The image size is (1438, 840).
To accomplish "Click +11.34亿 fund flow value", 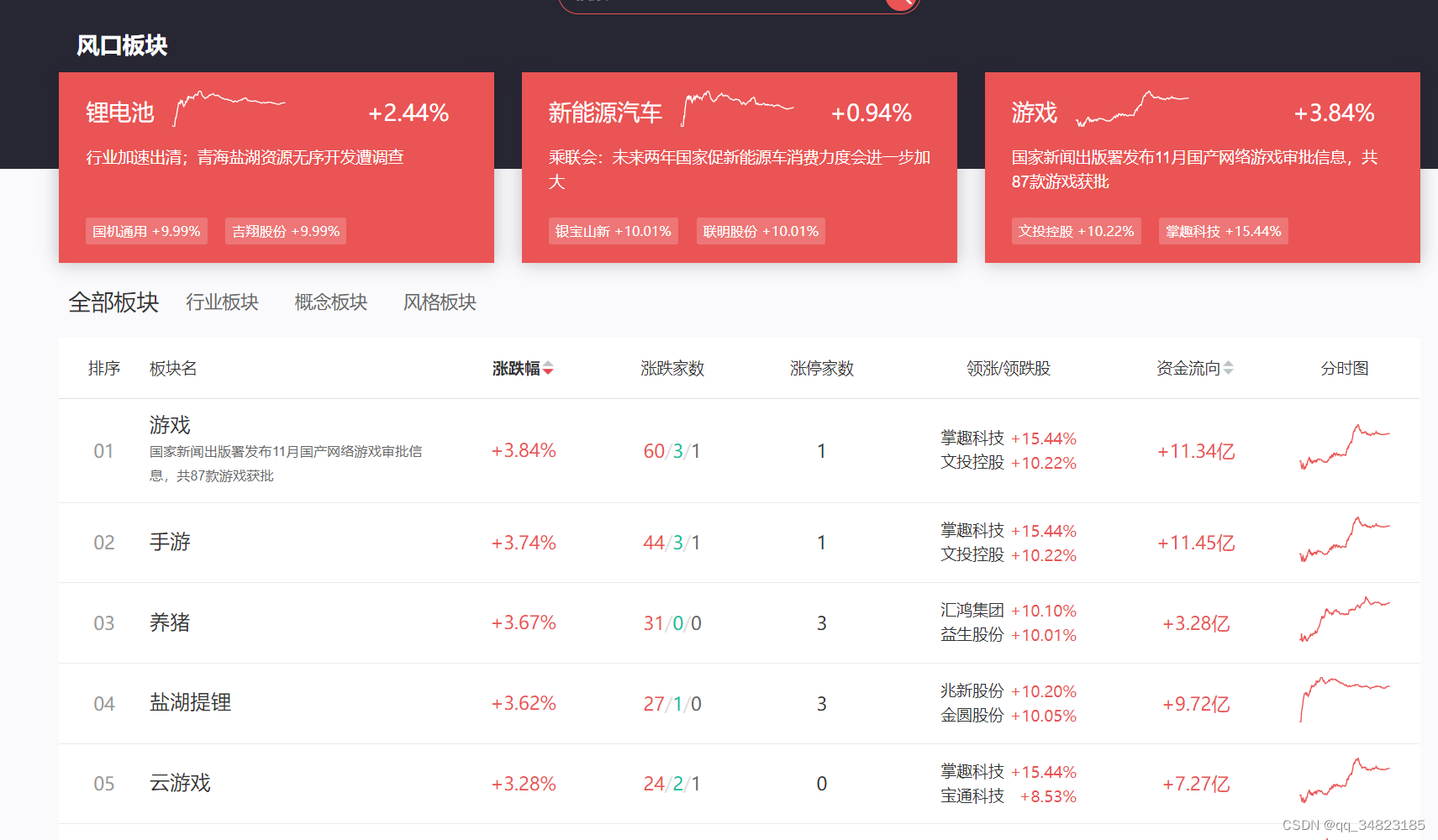I will tap(1196, 451).
